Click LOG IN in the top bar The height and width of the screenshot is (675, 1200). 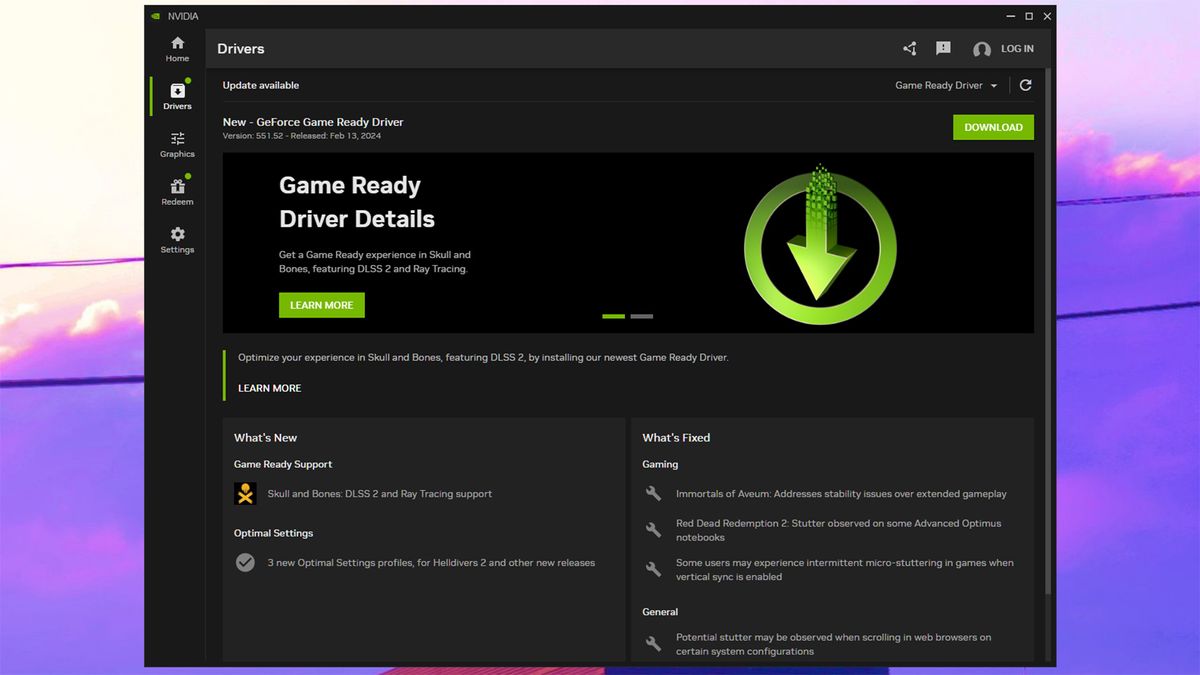pos(1017,48)
